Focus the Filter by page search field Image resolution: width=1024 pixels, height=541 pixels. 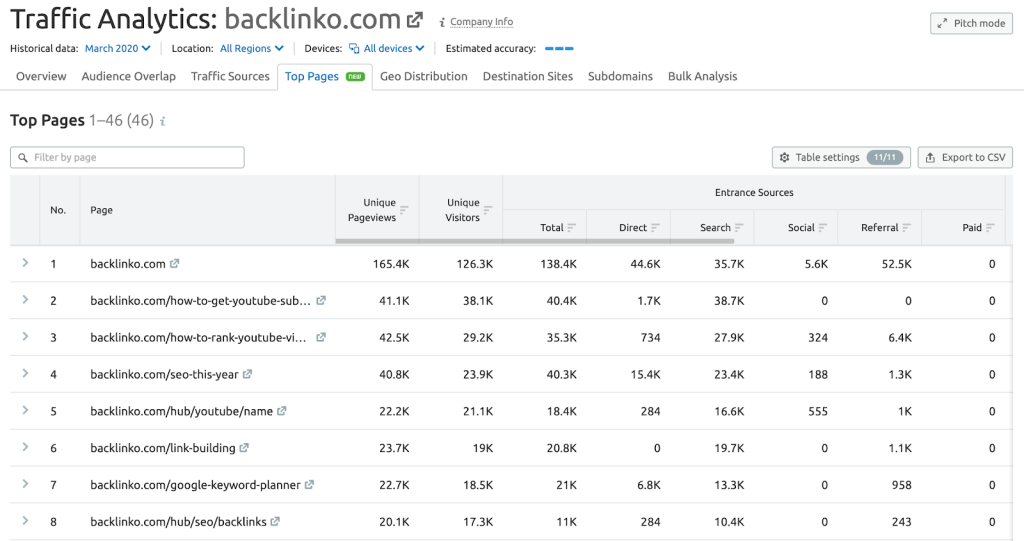[127, 157]
